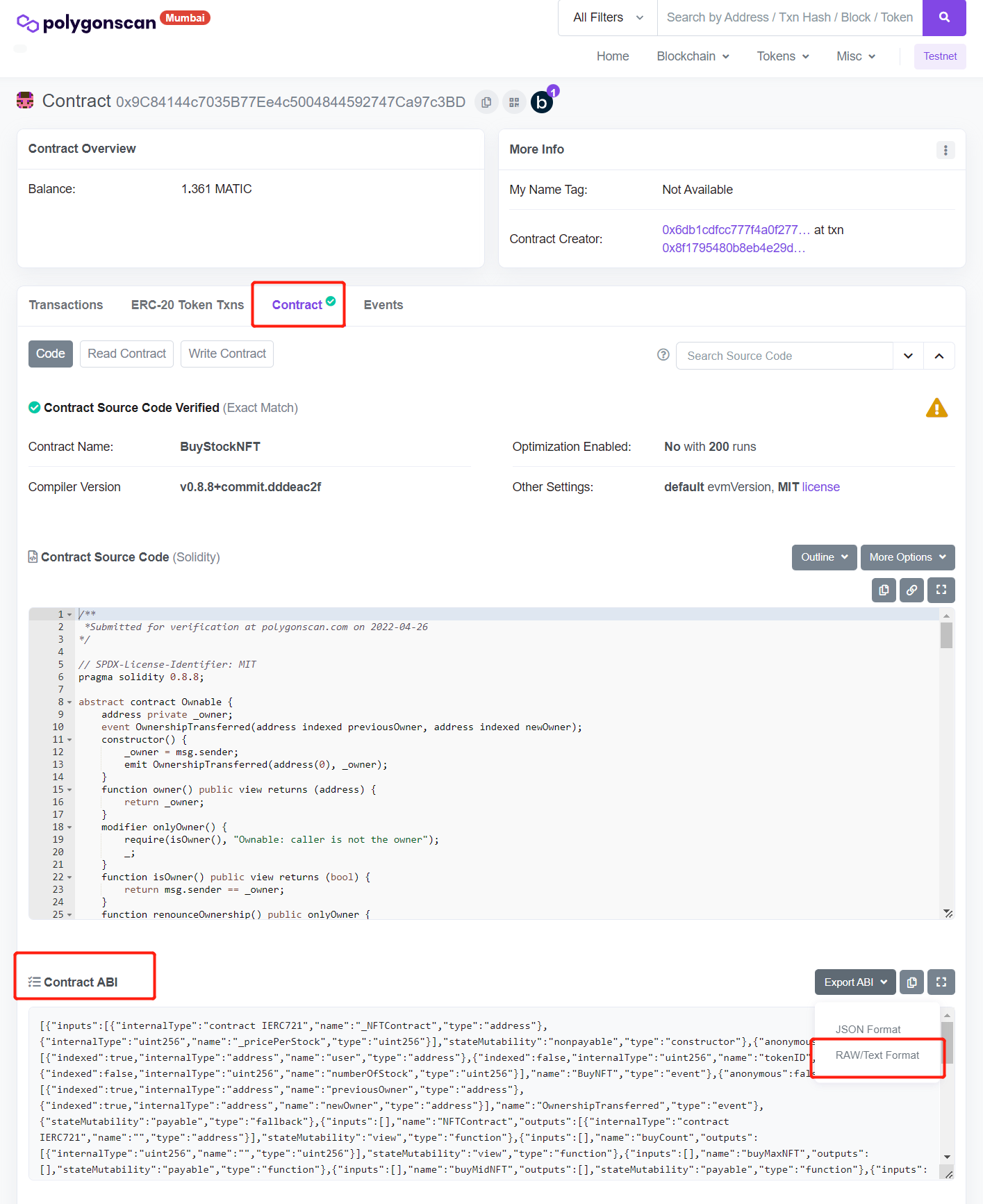This screenshot has width=983, height=1204.
Task: Open the MIT license link
Action: pyautogui.click(x=821, y=487)
